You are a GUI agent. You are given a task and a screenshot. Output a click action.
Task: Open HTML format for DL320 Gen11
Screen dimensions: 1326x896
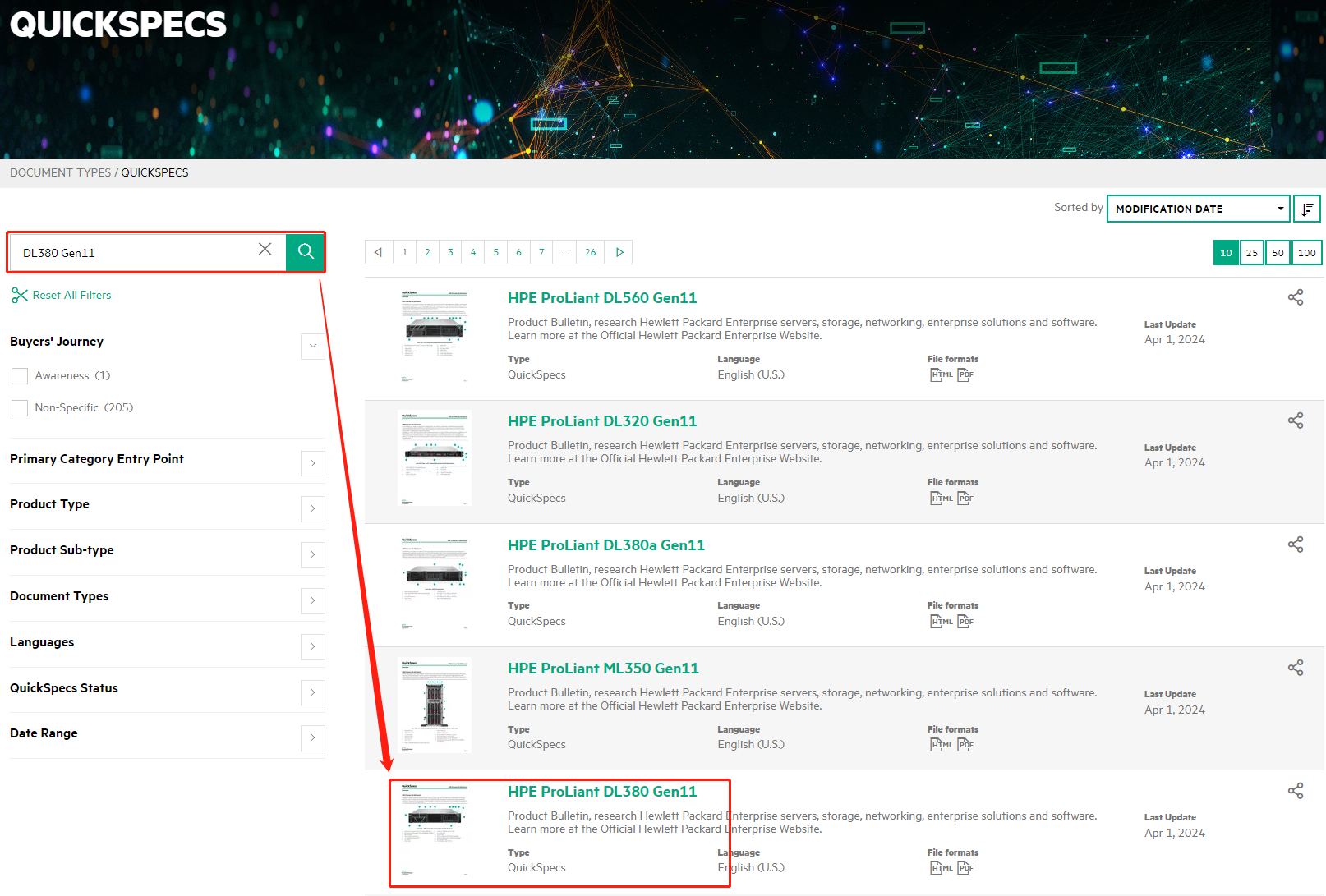pyautogui.click(x=941, y=498)
